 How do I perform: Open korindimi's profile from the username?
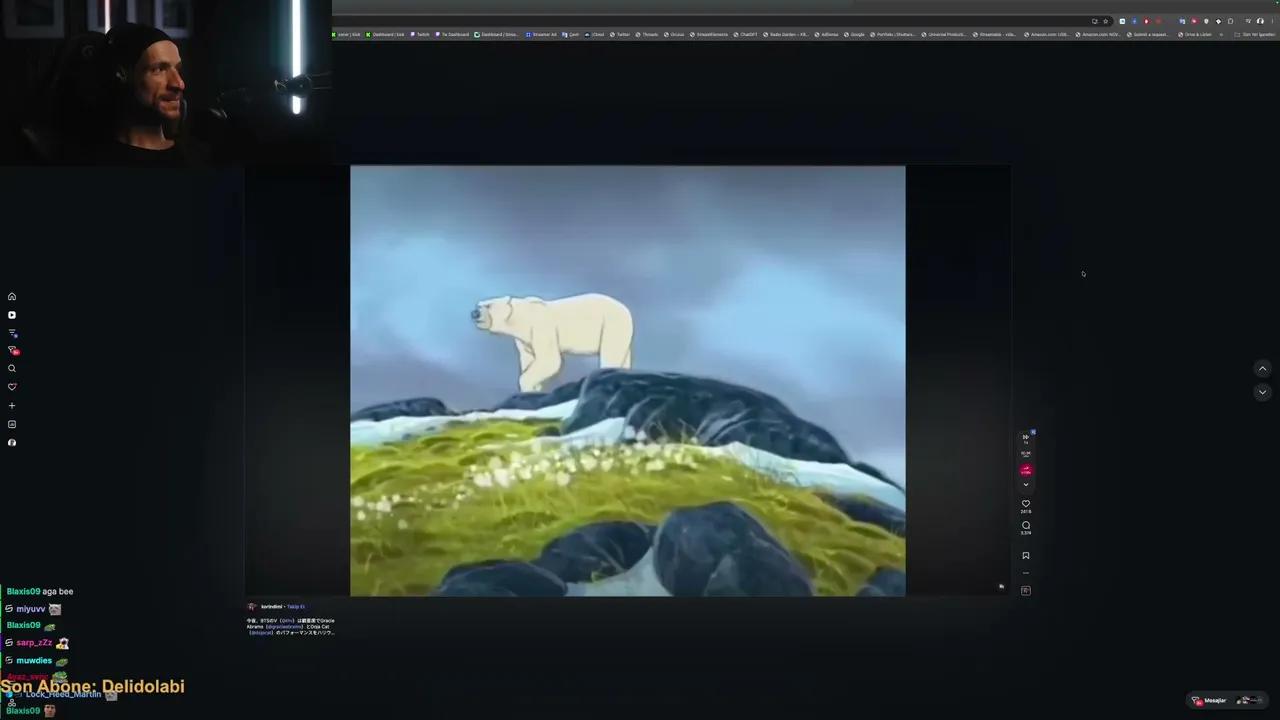coord(271,607)
